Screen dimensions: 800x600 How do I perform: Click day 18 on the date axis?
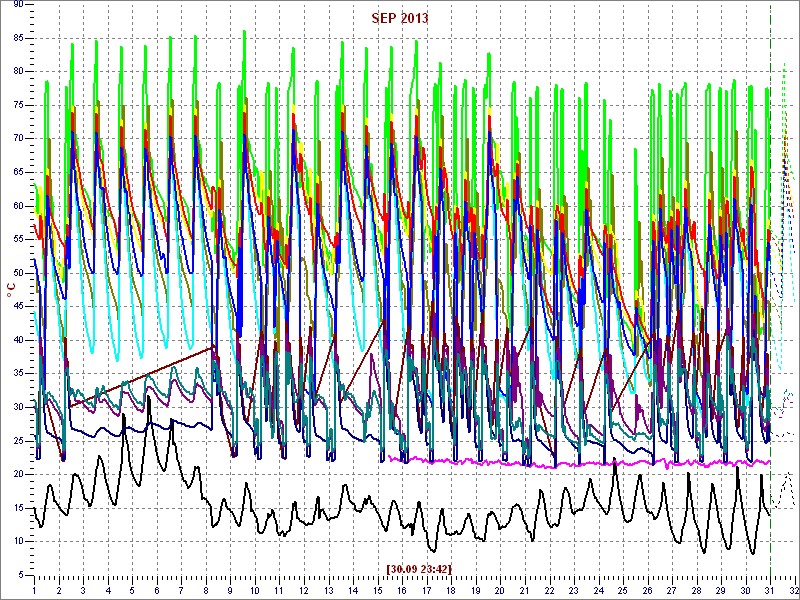pos(451,590)
